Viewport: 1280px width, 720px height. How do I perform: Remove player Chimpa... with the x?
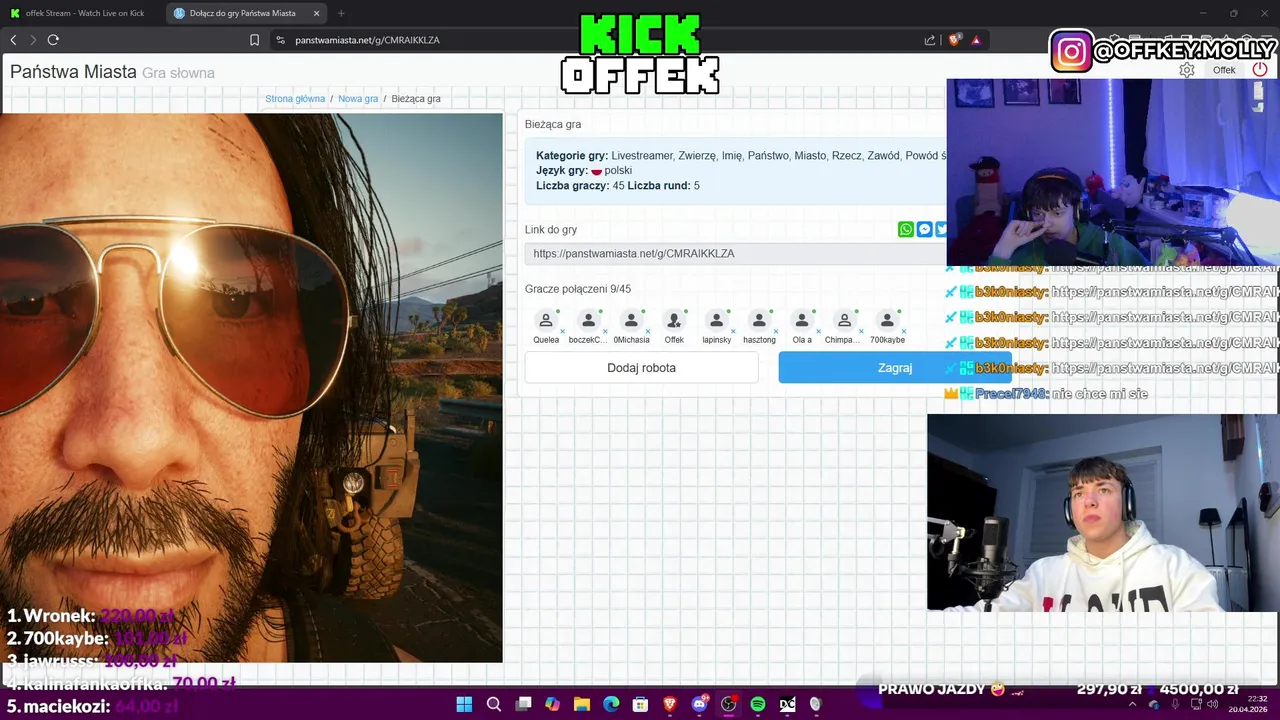[861, 331]
